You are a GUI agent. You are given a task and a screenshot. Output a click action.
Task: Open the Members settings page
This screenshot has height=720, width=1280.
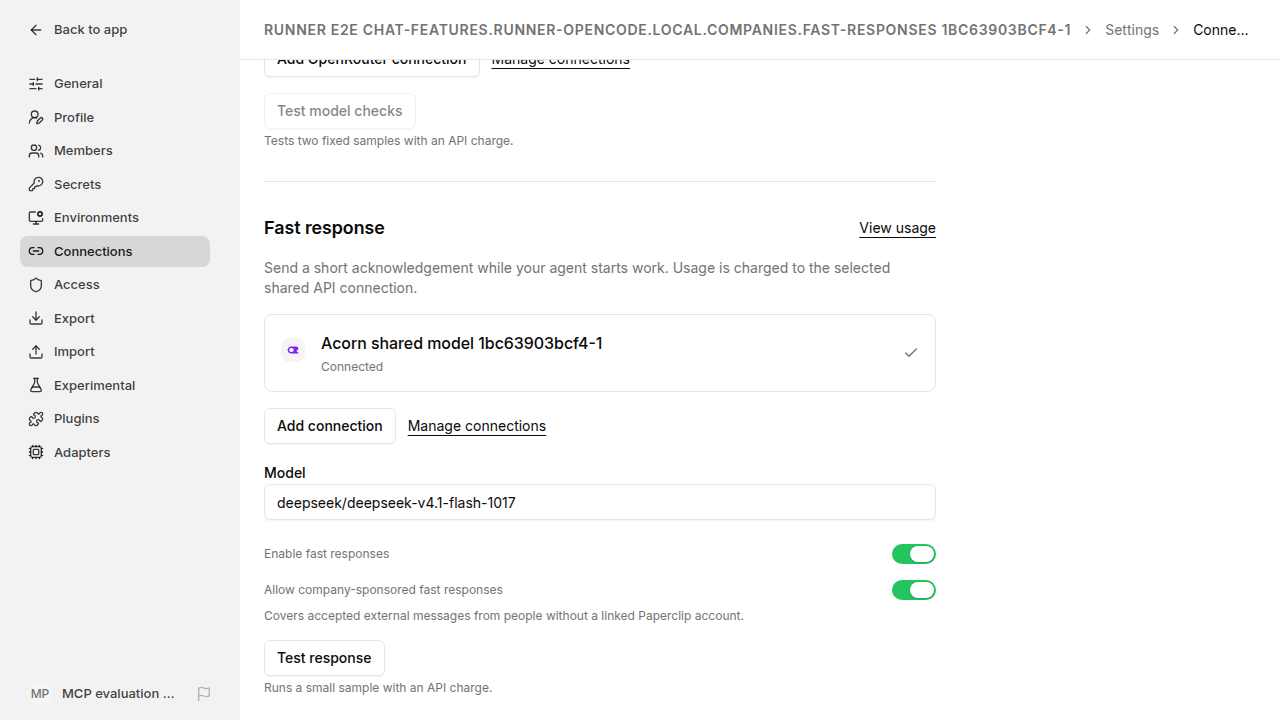(115, 151)
